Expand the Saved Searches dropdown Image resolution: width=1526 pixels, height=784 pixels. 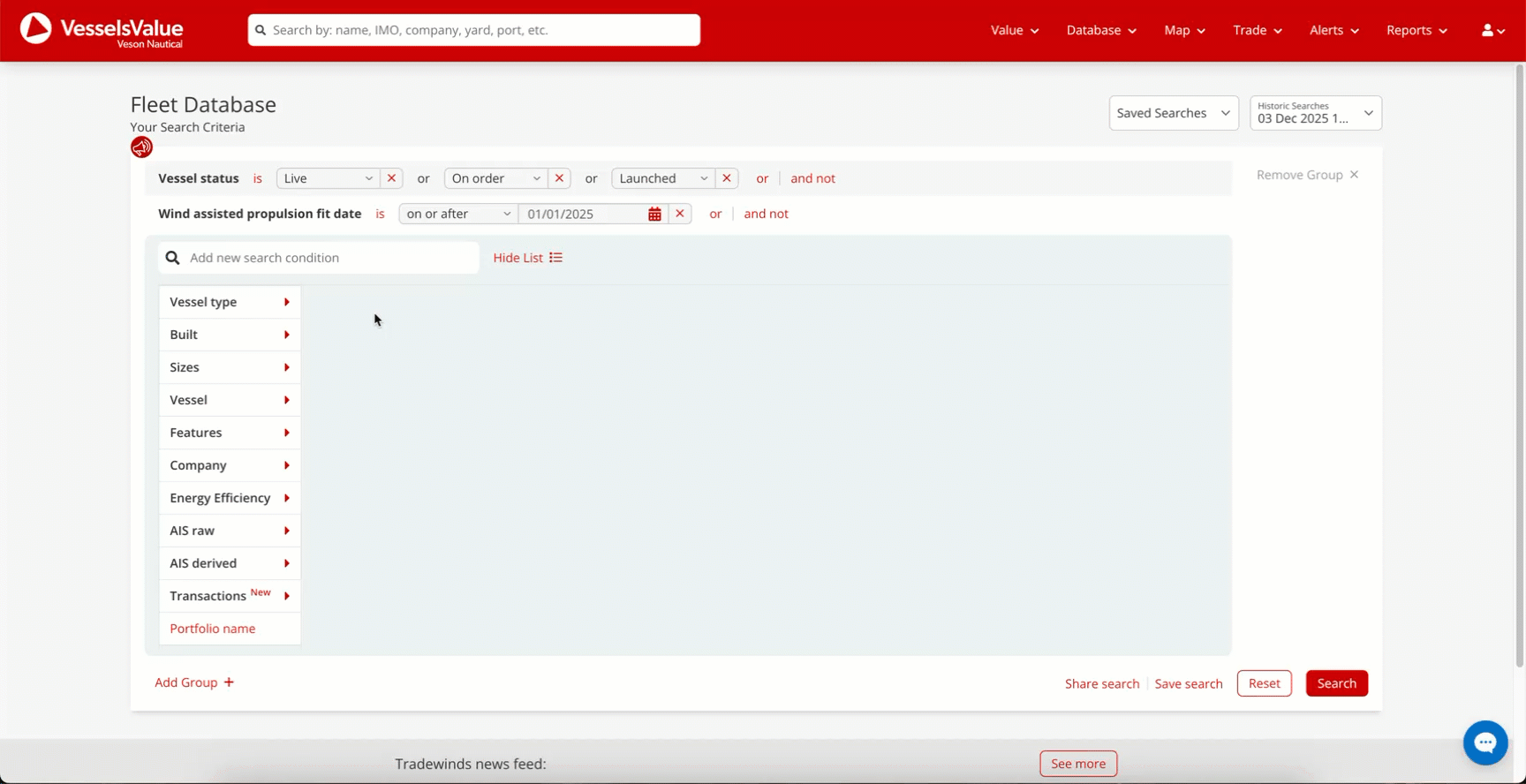[1173, 113]
